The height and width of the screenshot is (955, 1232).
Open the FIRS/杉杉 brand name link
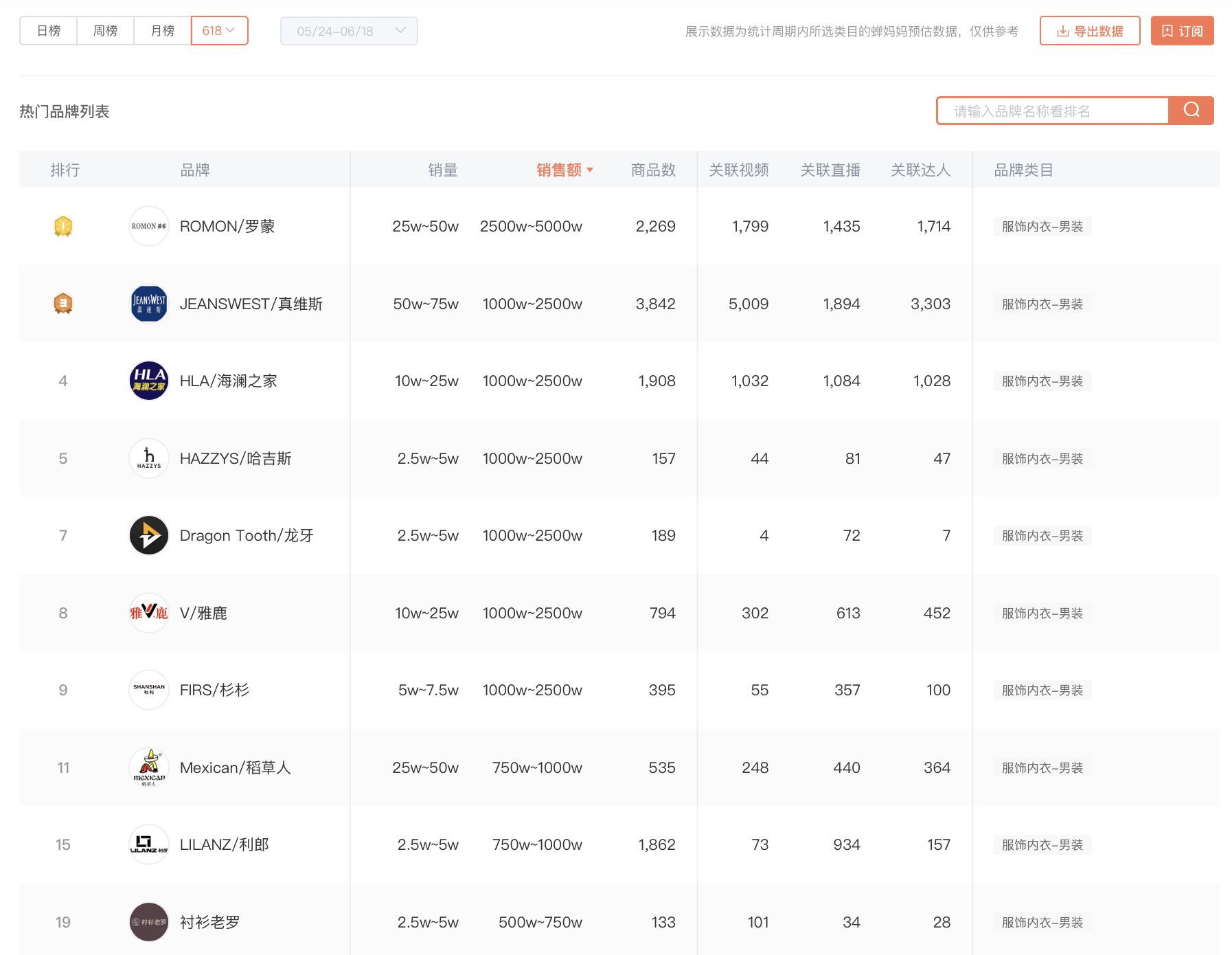(x=214, y=690)
